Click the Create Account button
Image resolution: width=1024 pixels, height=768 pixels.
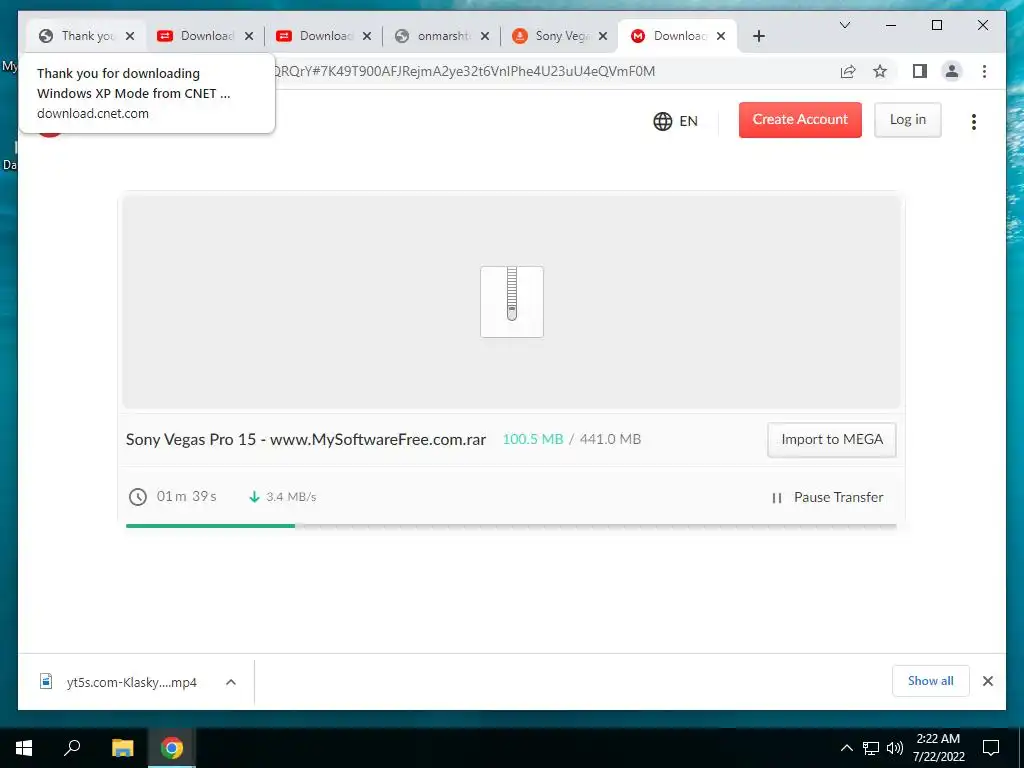tap(800, 120)
